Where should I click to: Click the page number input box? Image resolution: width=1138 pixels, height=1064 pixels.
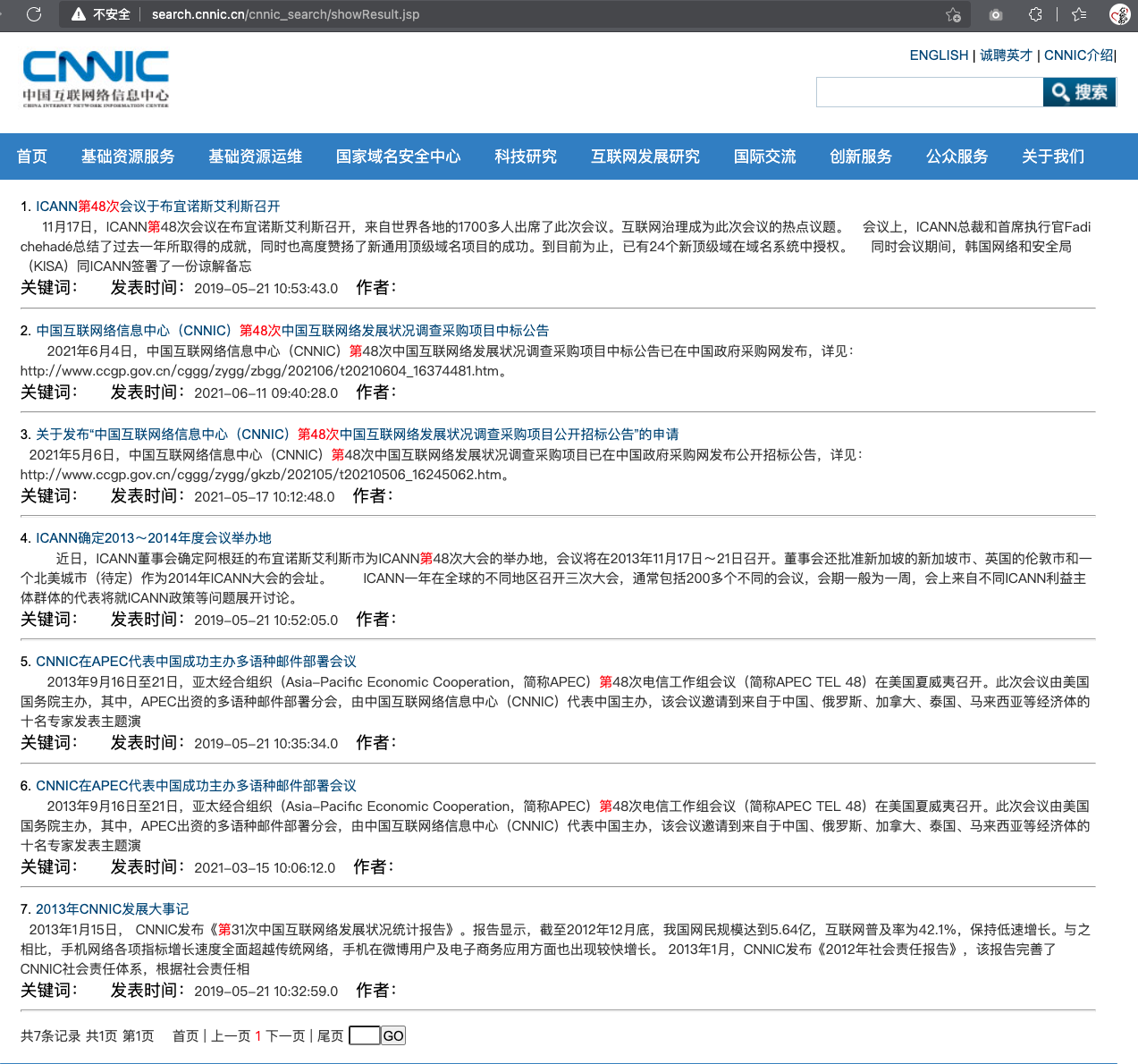364,1035
